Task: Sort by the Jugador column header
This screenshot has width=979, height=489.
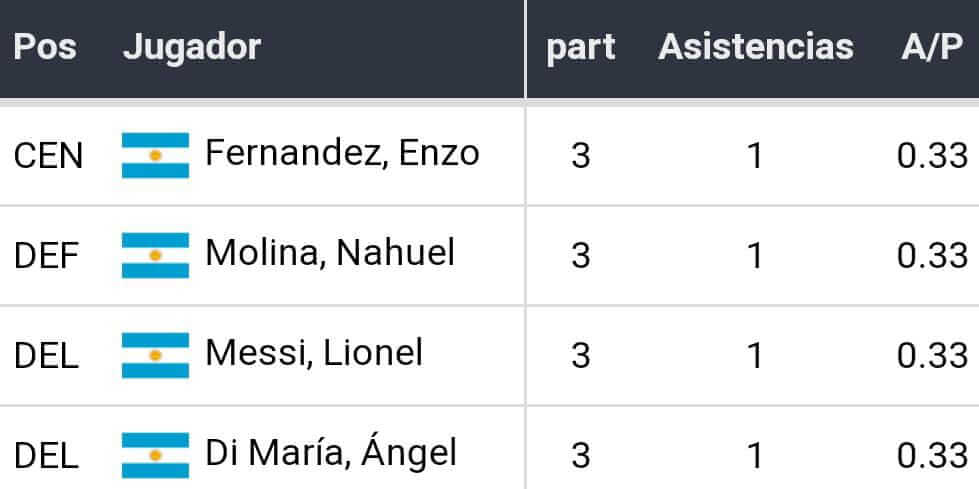Action: (x=192, y=47)
